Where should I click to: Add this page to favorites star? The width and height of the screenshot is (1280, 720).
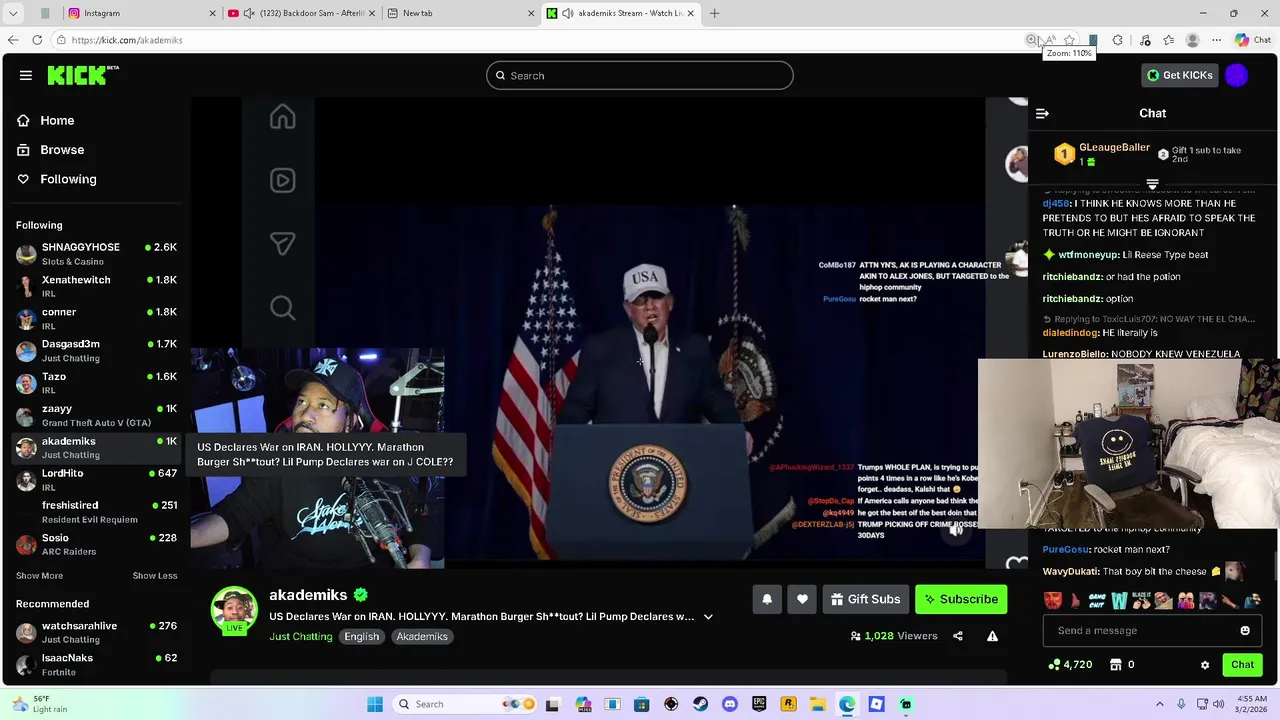point(1069,40)
